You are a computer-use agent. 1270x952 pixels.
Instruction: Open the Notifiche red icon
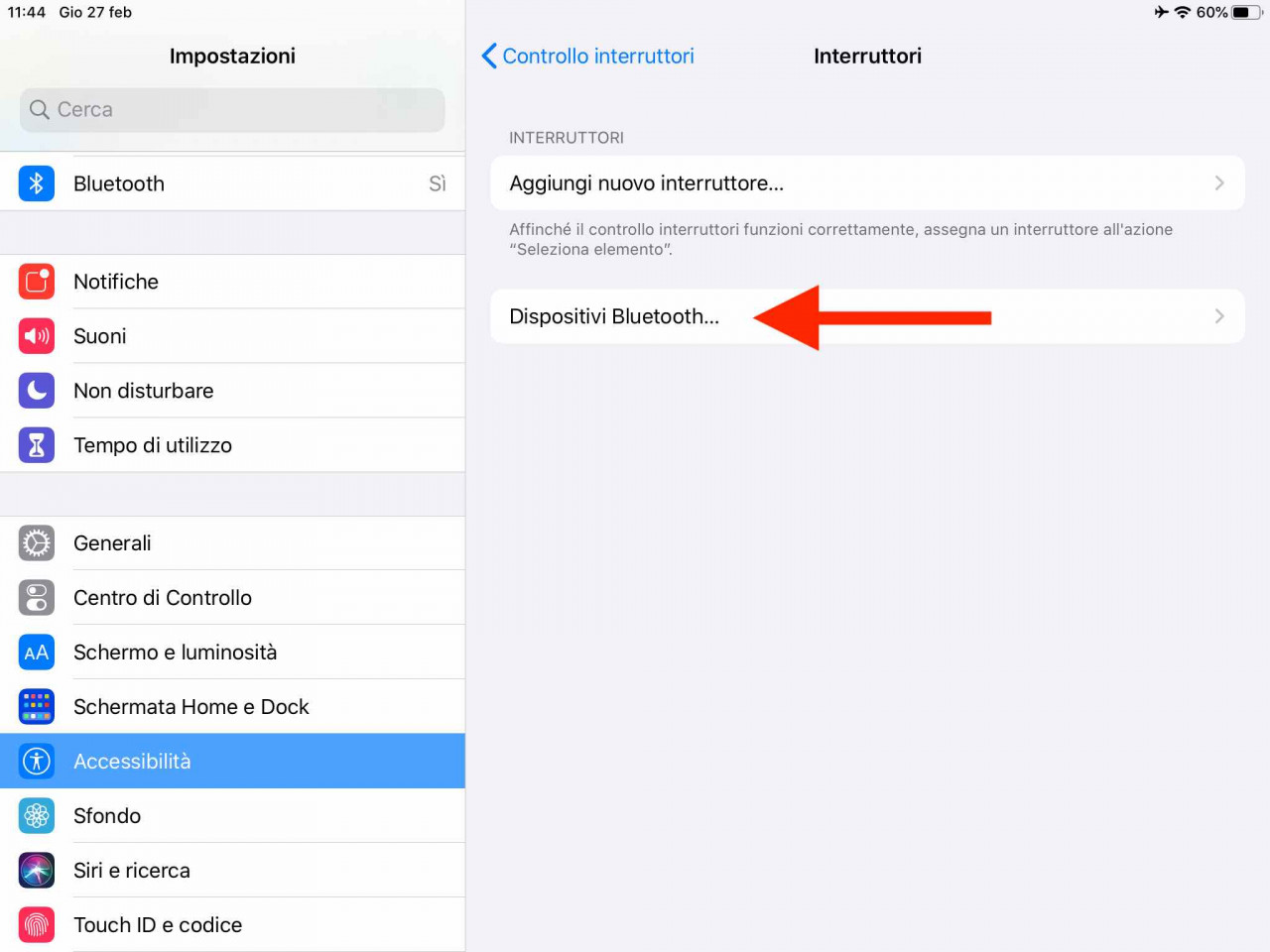click(x=37, y=282)
